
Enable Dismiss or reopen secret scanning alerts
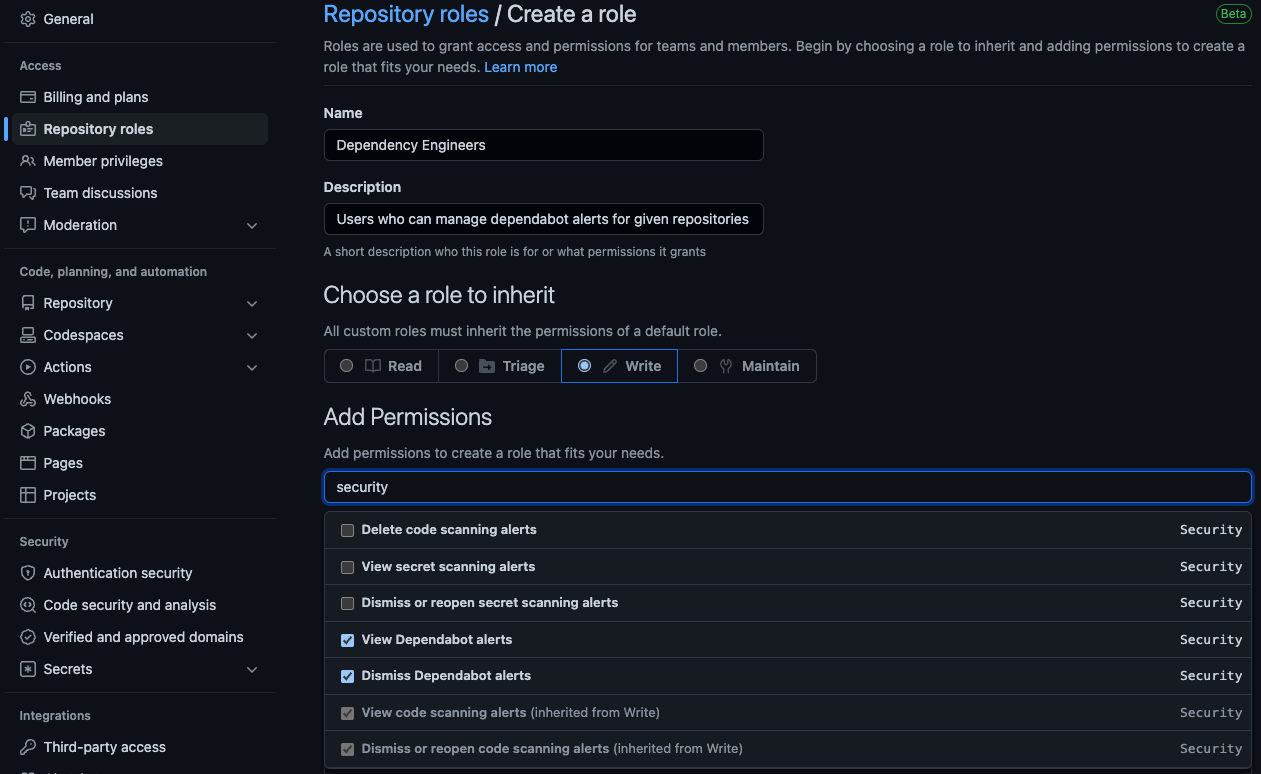tap(348, 603)
